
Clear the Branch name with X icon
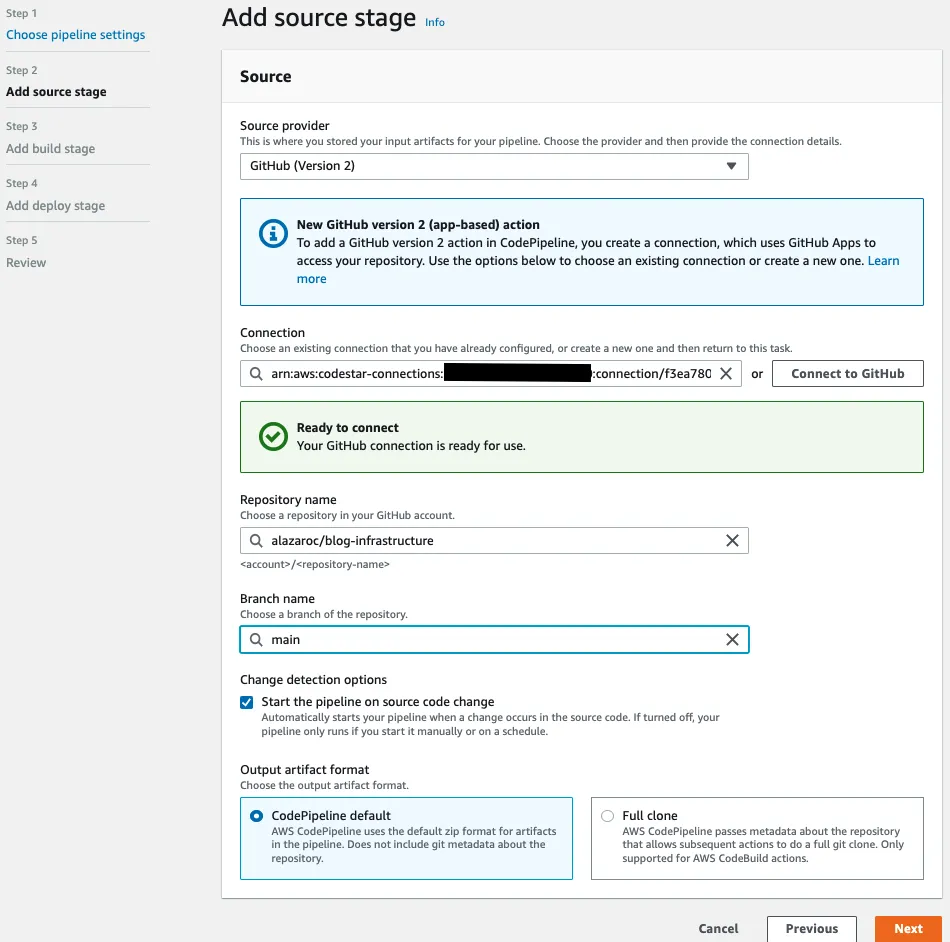click(732, 640)
